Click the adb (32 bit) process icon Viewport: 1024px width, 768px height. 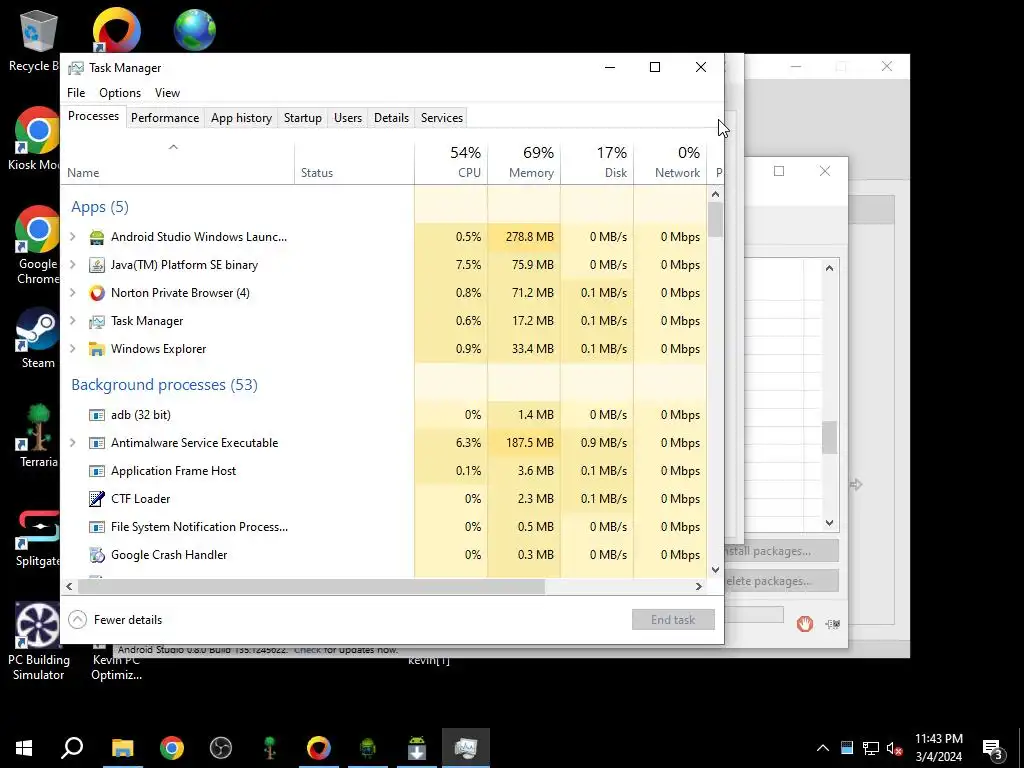tap(97, 415)
